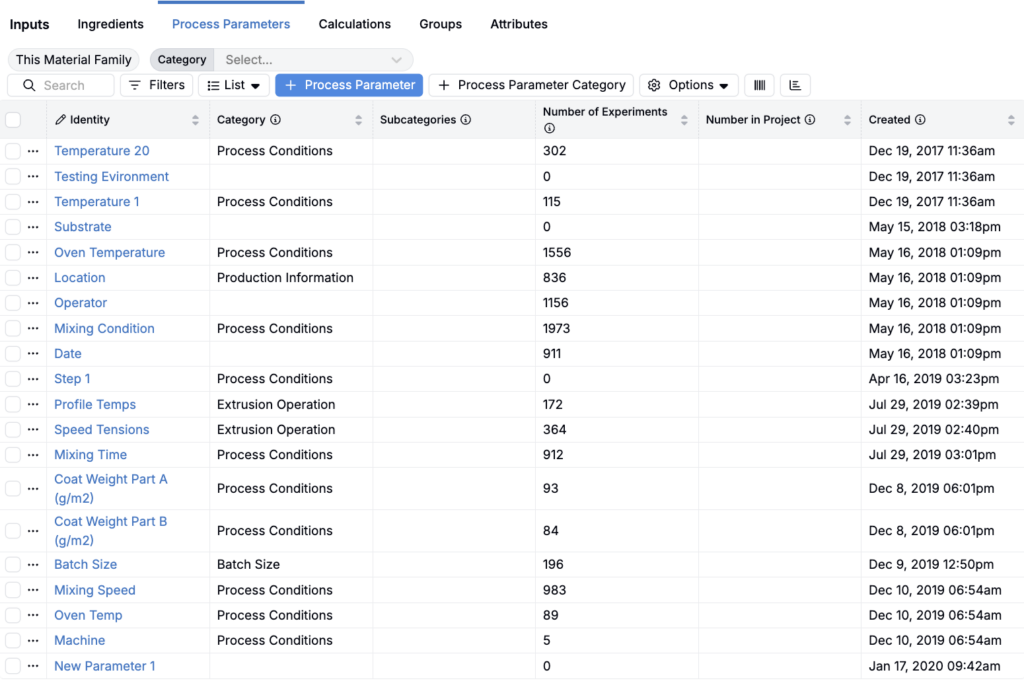Go to the Calculations tab
Screen dimensions: 1024x695
pyautogui.click(x=354, y=24)
